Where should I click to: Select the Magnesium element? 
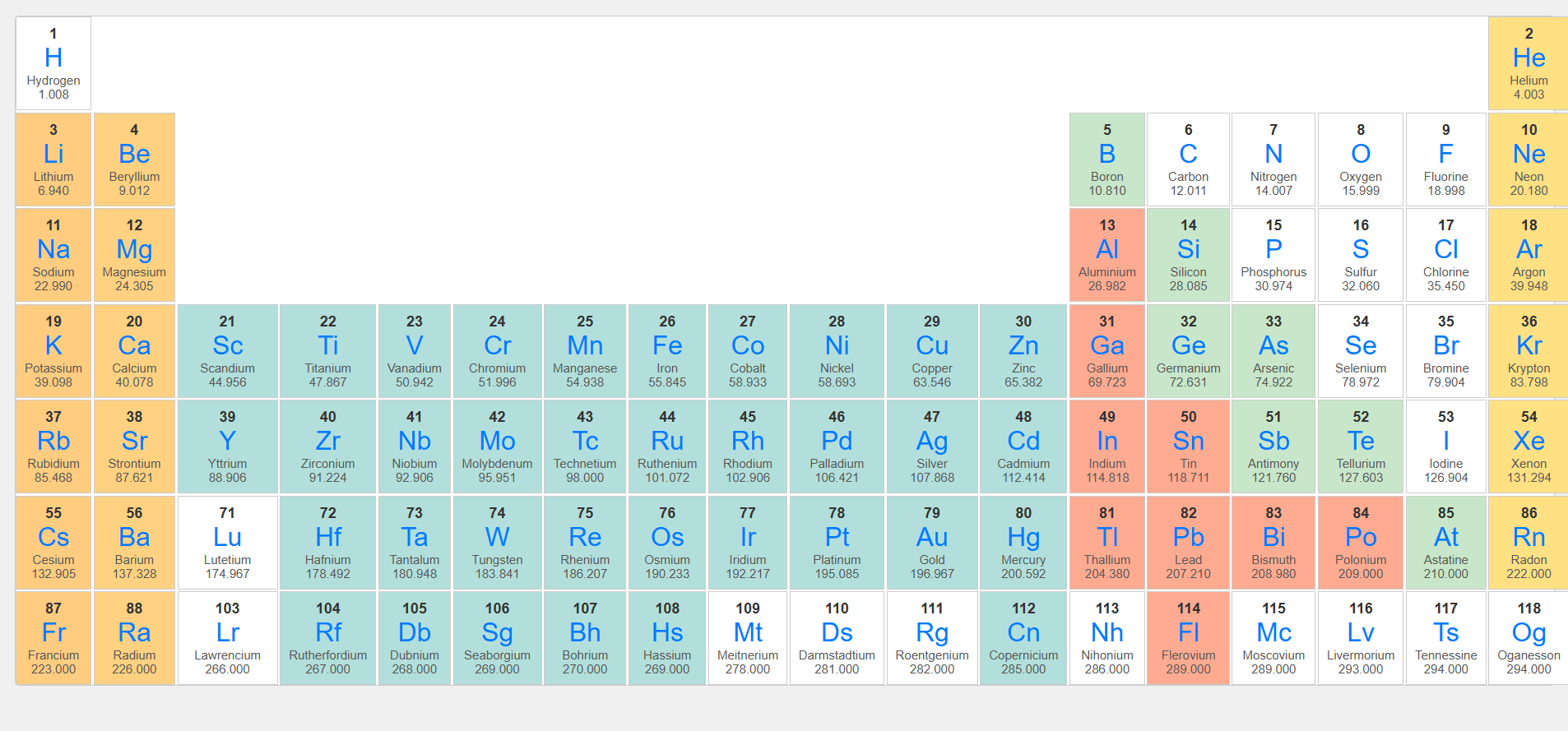[134, 255]
